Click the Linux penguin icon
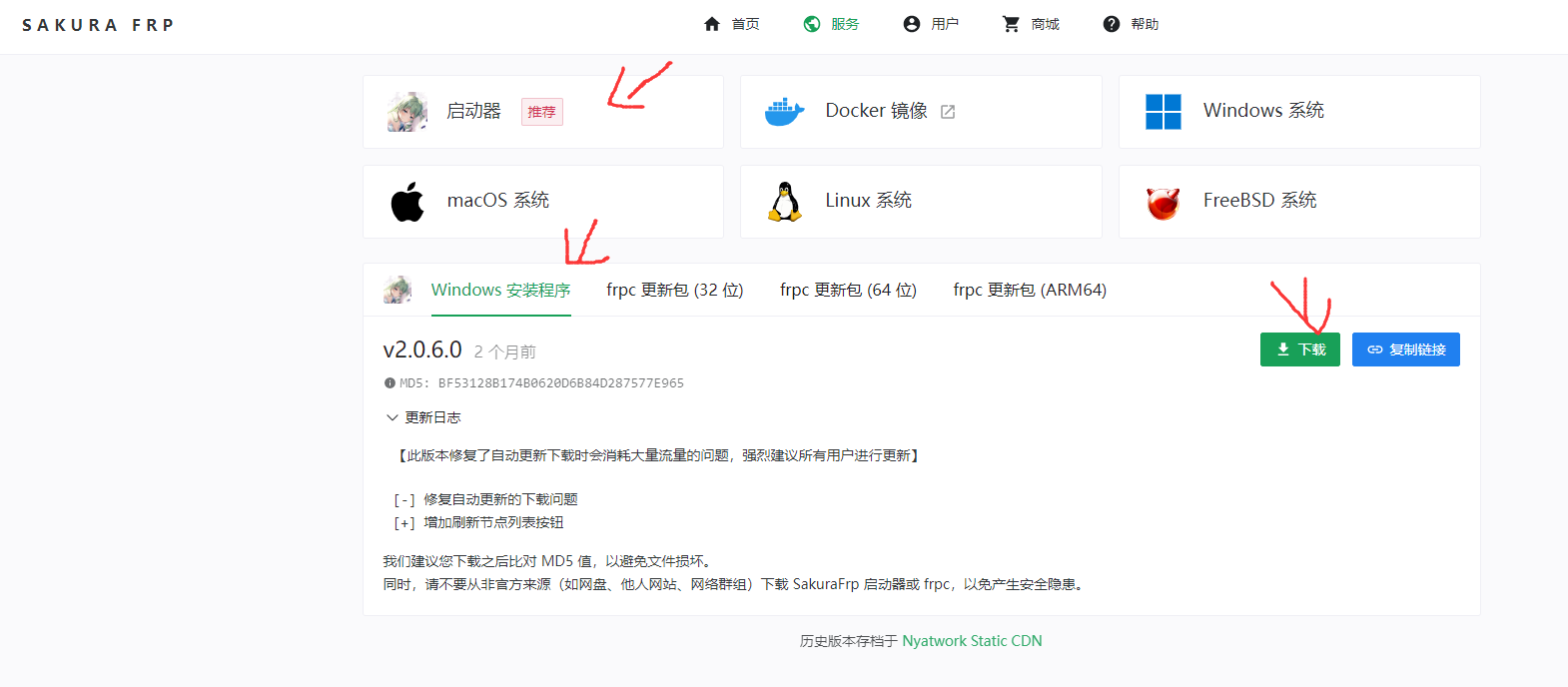The width and height of the screenshot is (1568, 687). [785, 202]
